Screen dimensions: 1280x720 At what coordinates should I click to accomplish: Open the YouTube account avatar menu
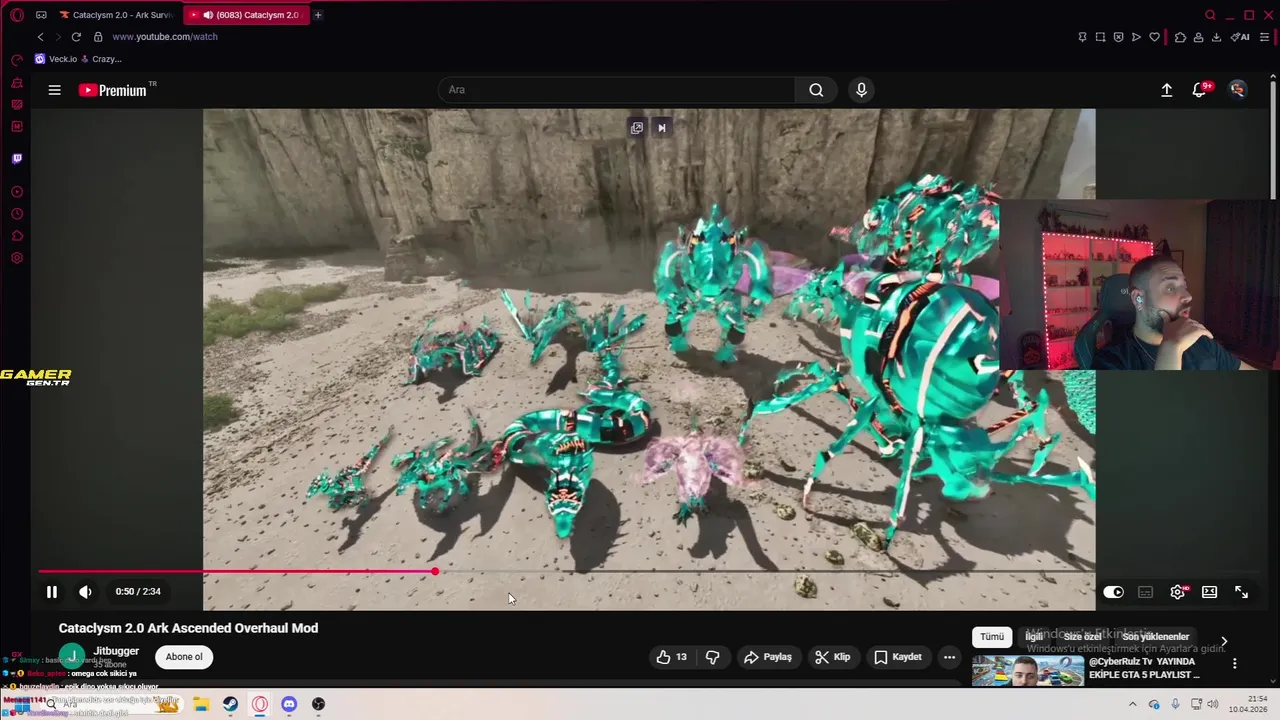pyautogui.click(x=1238, y=90)
